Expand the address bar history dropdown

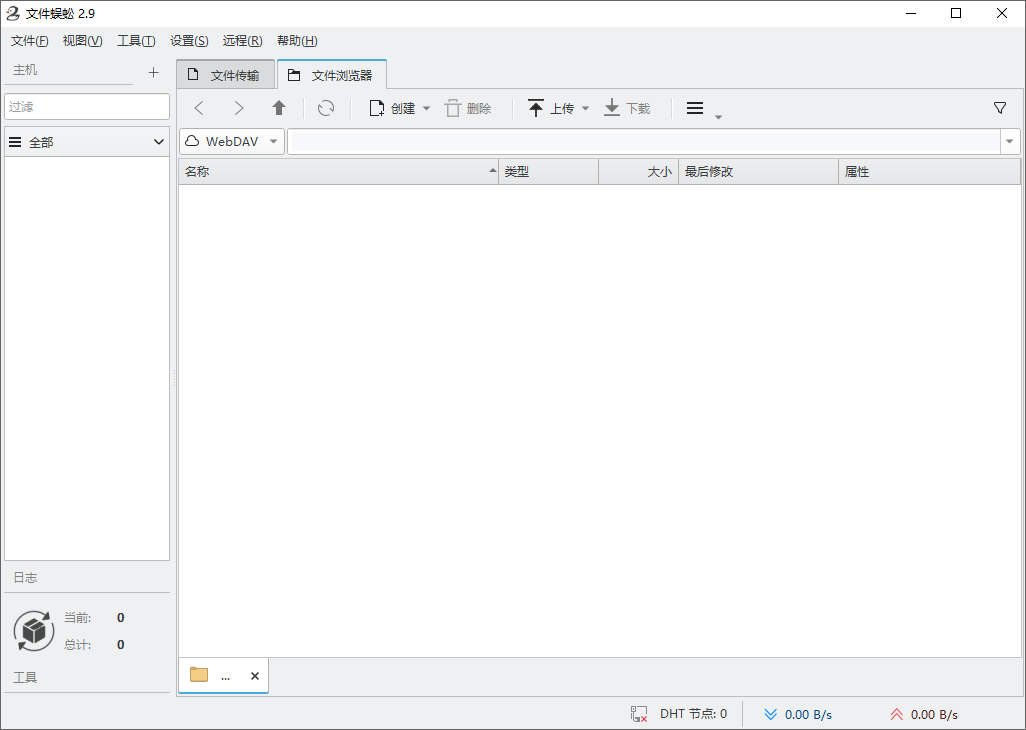pos(1010,141)
